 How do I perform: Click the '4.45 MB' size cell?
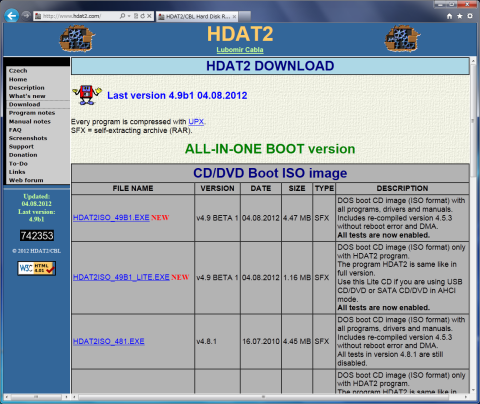[x=297, y=341]
